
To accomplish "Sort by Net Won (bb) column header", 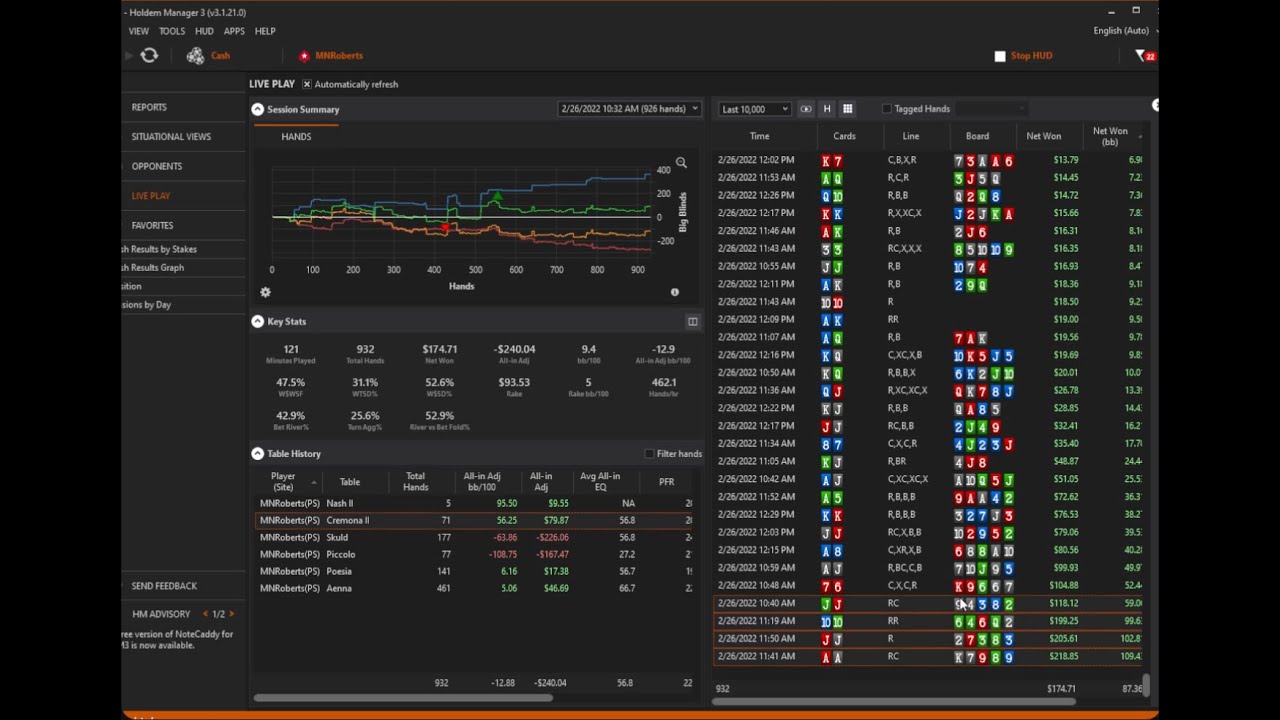I will (x=1110, y=137).
